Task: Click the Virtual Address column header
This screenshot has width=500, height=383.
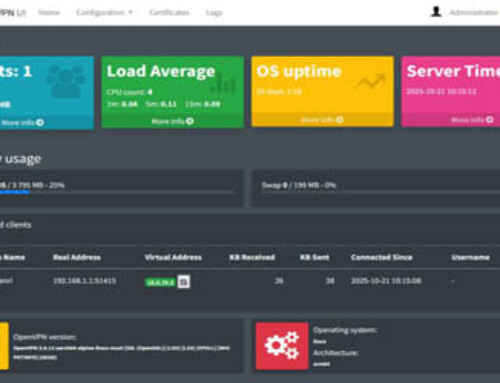Action: pos(173,257)
